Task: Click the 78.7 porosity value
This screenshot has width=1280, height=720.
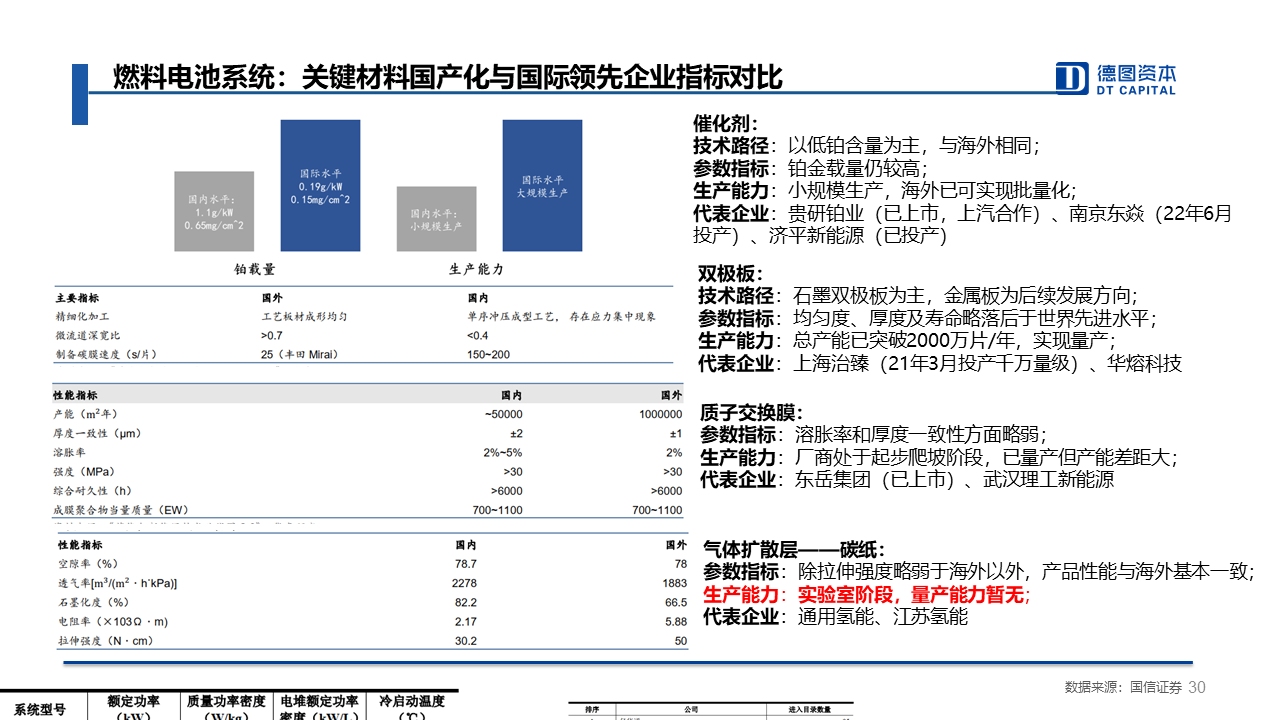Action: 465,564
